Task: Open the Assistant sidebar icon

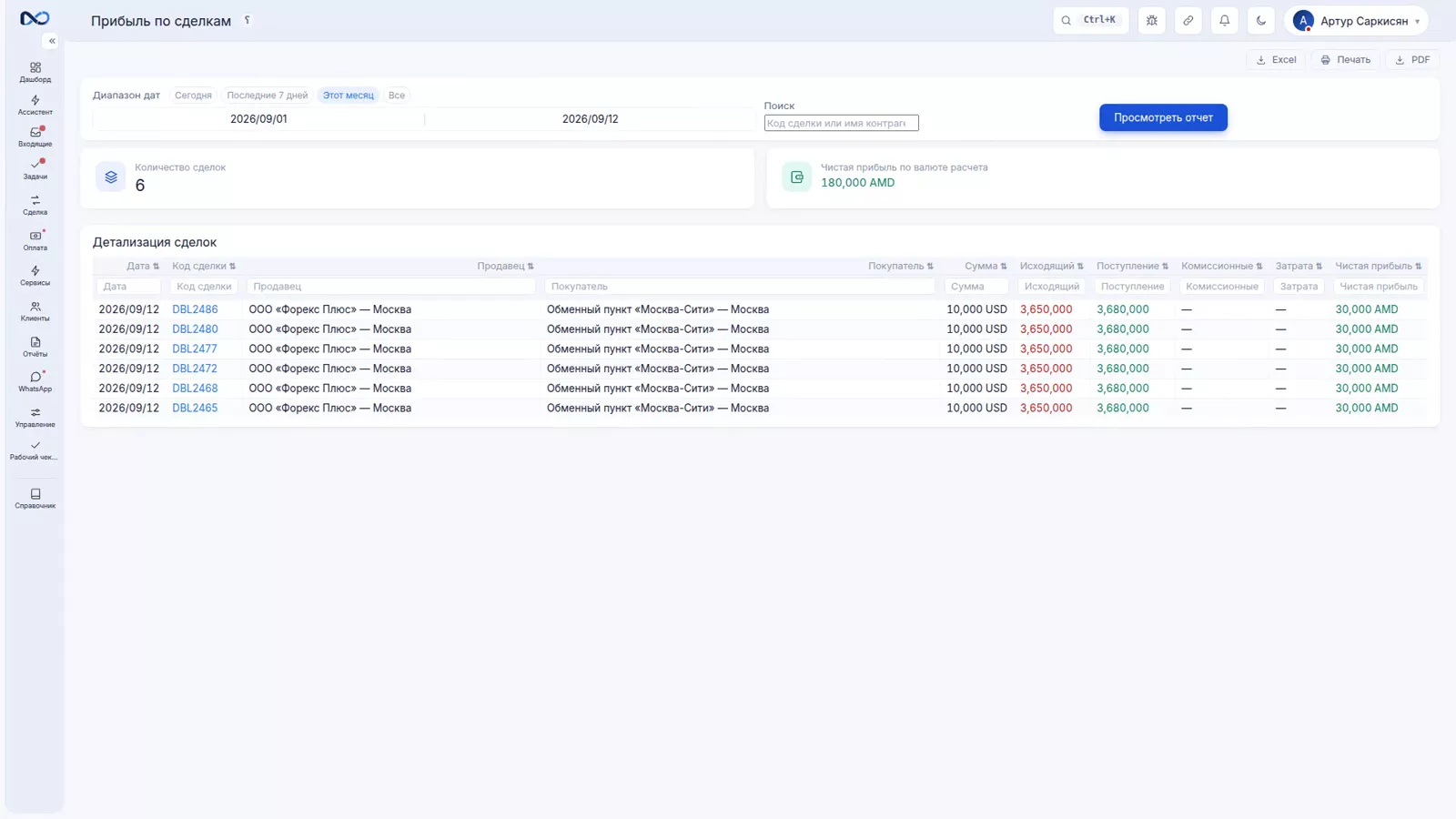Action: pyautogui.click(x=35, y=105)
